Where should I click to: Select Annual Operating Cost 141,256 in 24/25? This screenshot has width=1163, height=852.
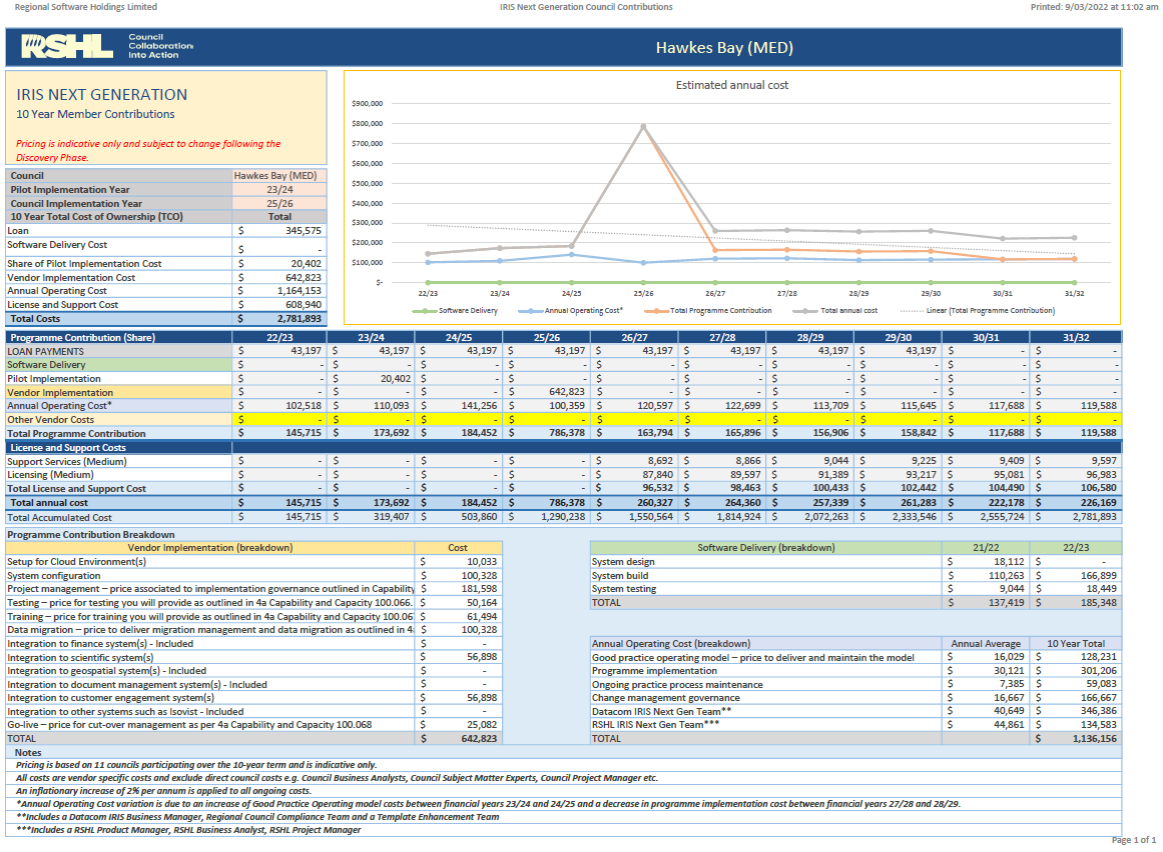pos(479,406)
